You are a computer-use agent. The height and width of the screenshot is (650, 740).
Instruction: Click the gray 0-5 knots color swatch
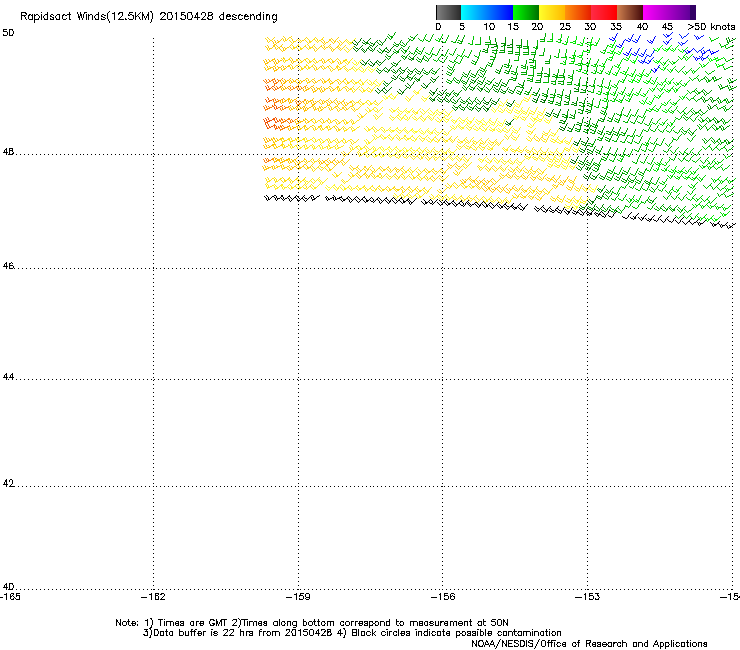coord(448,12)
